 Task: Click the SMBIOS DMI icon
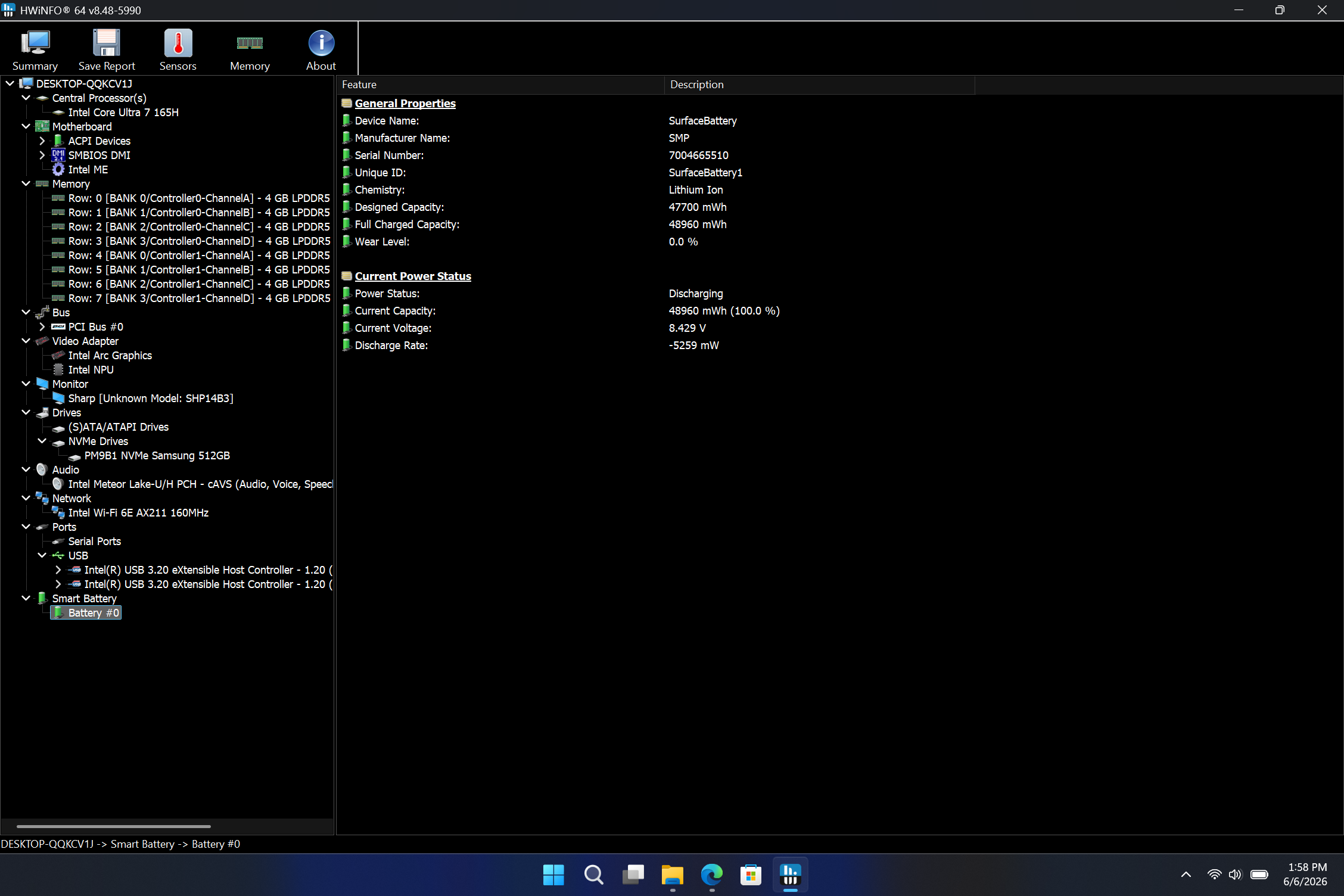(58, 155)
